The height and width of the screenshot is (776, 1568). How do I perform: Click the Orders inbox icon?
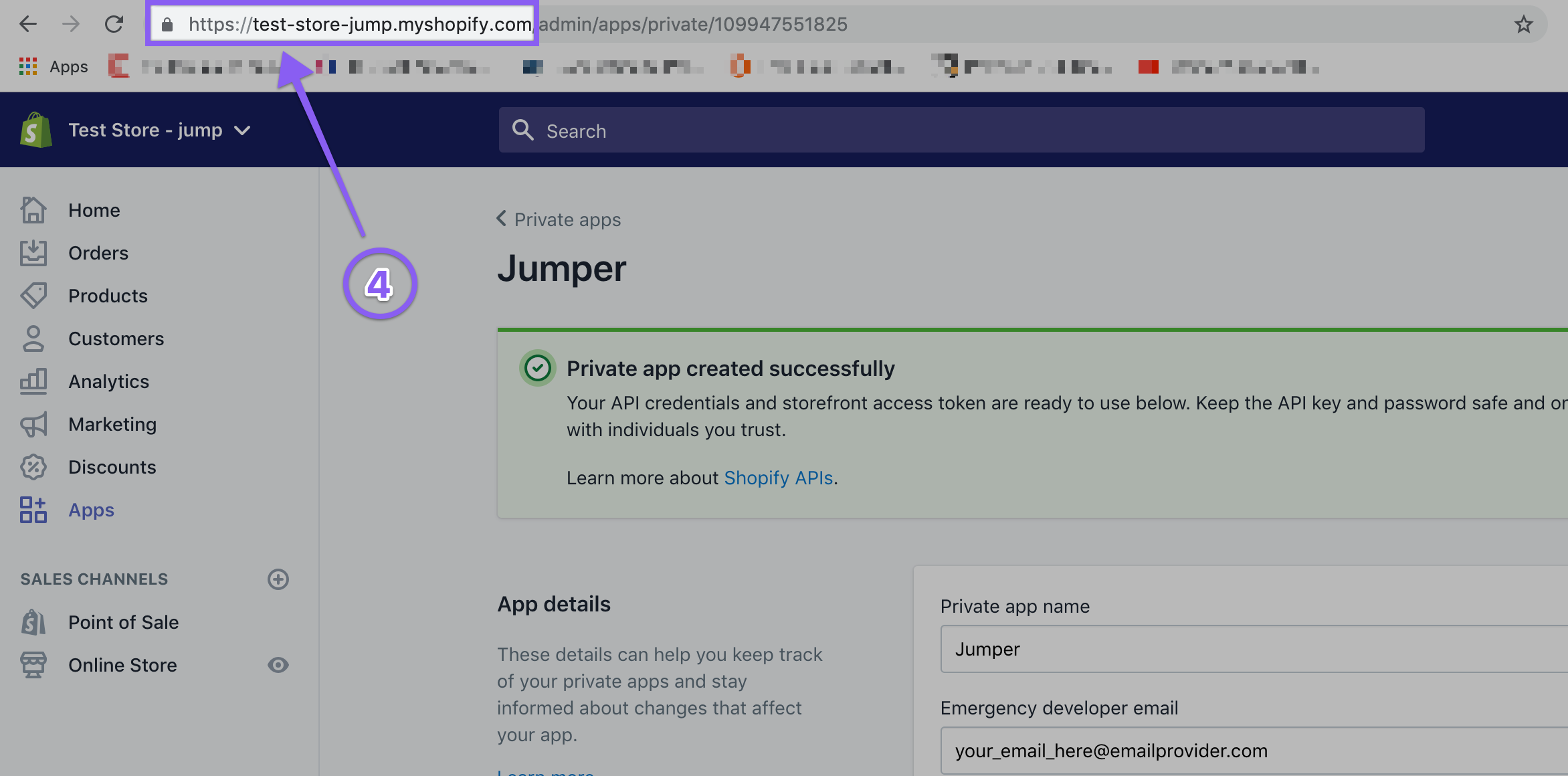pos(33,253)
